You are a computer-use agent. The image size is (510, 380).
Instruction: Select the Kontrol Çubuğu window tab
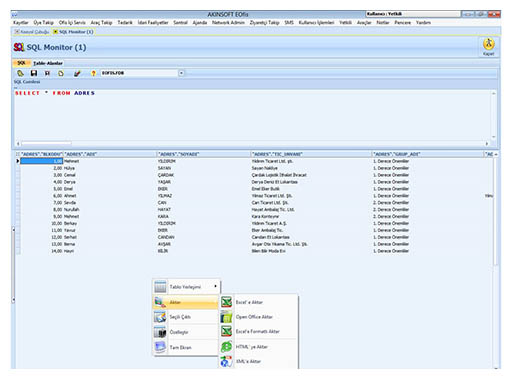point(32,32)
